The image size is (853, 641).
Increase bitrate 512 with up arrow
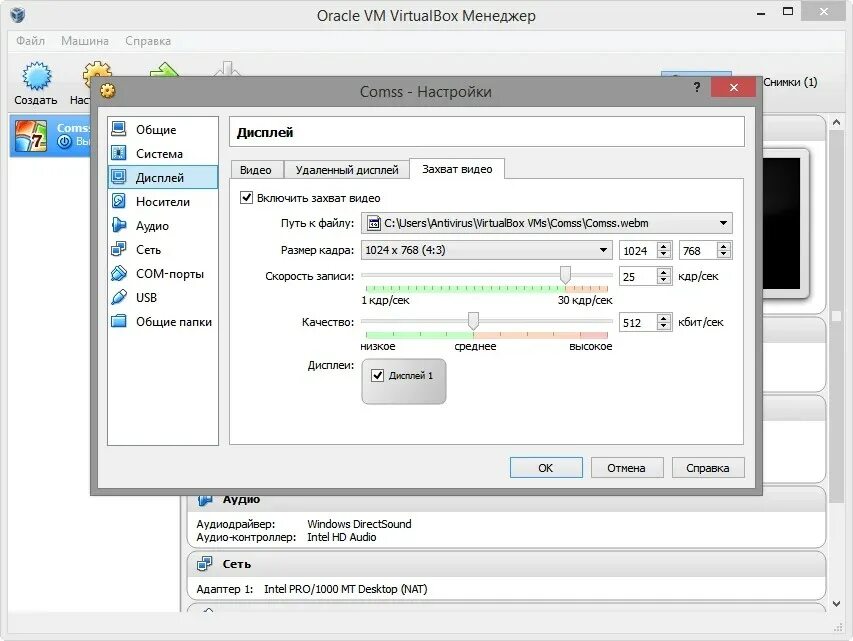[663, 318]
